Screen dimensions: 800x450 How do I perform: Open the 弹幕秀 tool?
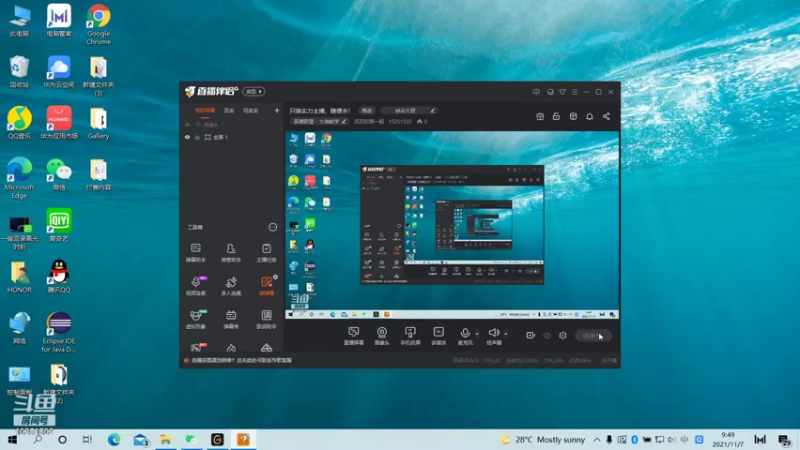(231, 319)
